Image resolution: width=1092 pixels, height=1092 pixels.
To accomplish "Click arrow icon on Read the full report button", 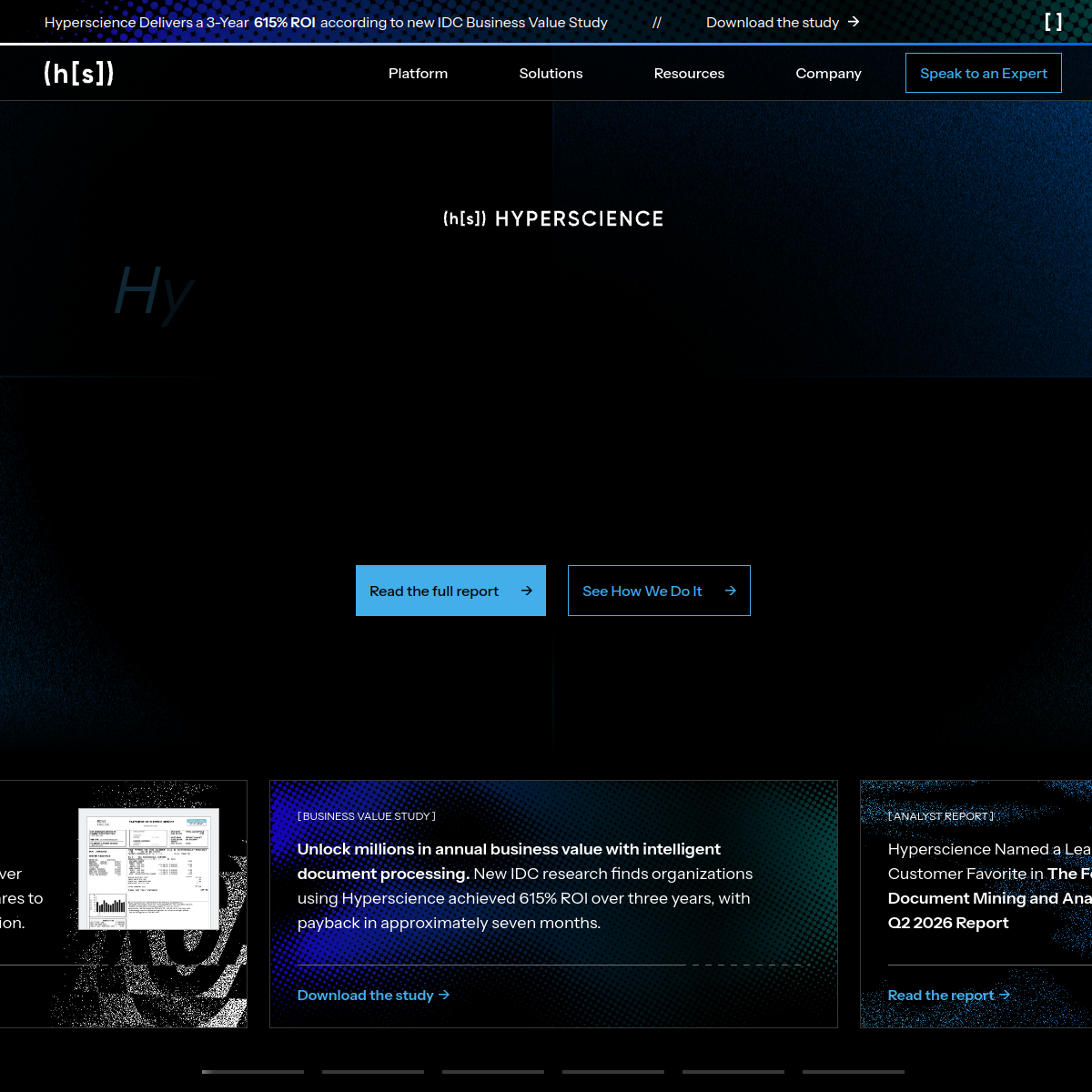I will click(x=527, y=591).
